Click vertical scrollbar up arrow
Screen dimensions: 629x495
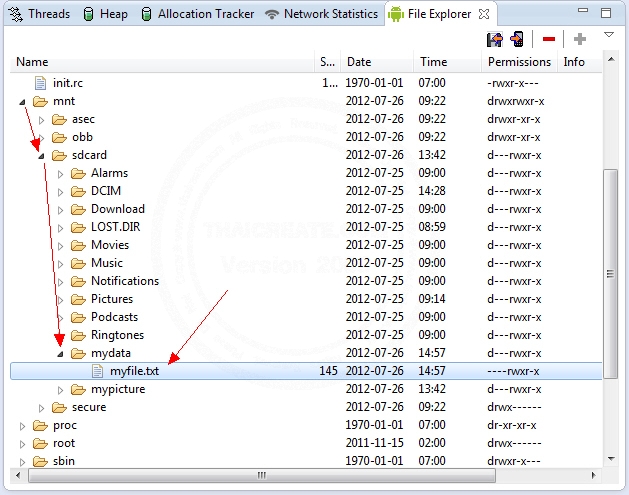(611, 59)
